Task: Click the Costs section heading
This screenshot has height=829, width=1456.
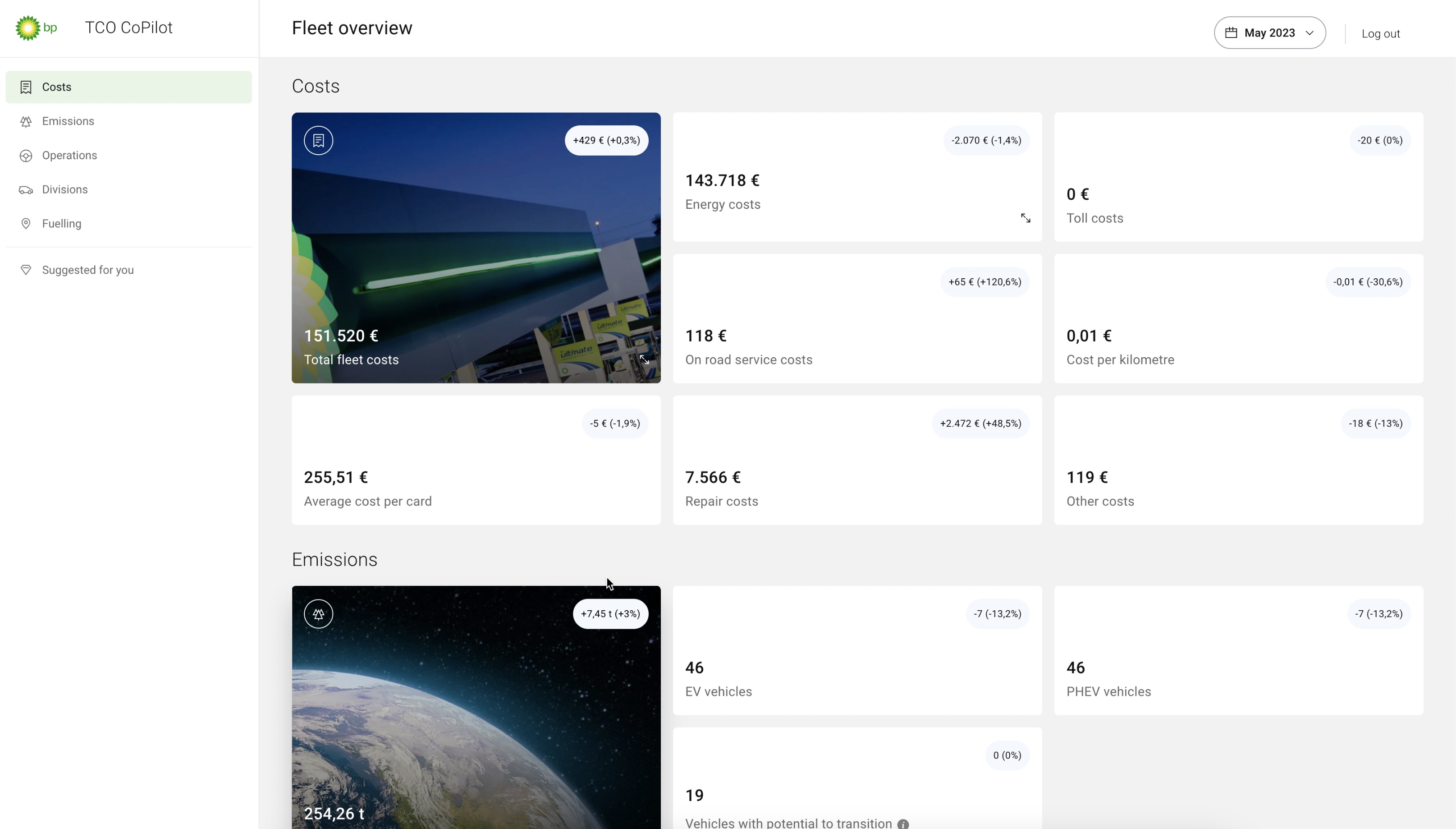Action: tap(316, 86)
